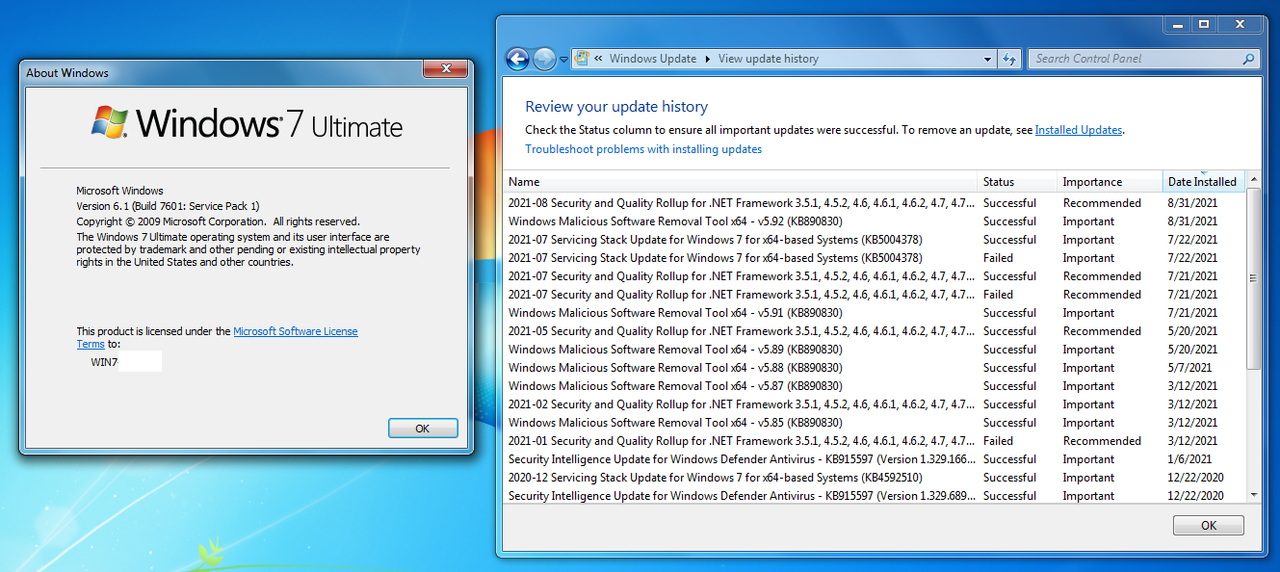1280x572 pixels.
Task: Select successful 2021-07 Servicing Stack Update KB5004378 row
Action: click(x=875, y=240)
